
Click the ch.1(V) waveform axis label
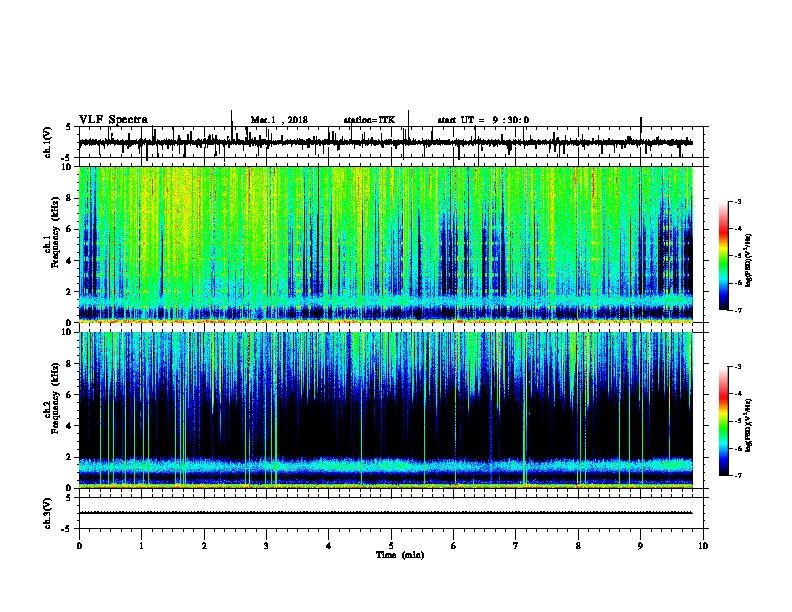(x=48, y=142)
